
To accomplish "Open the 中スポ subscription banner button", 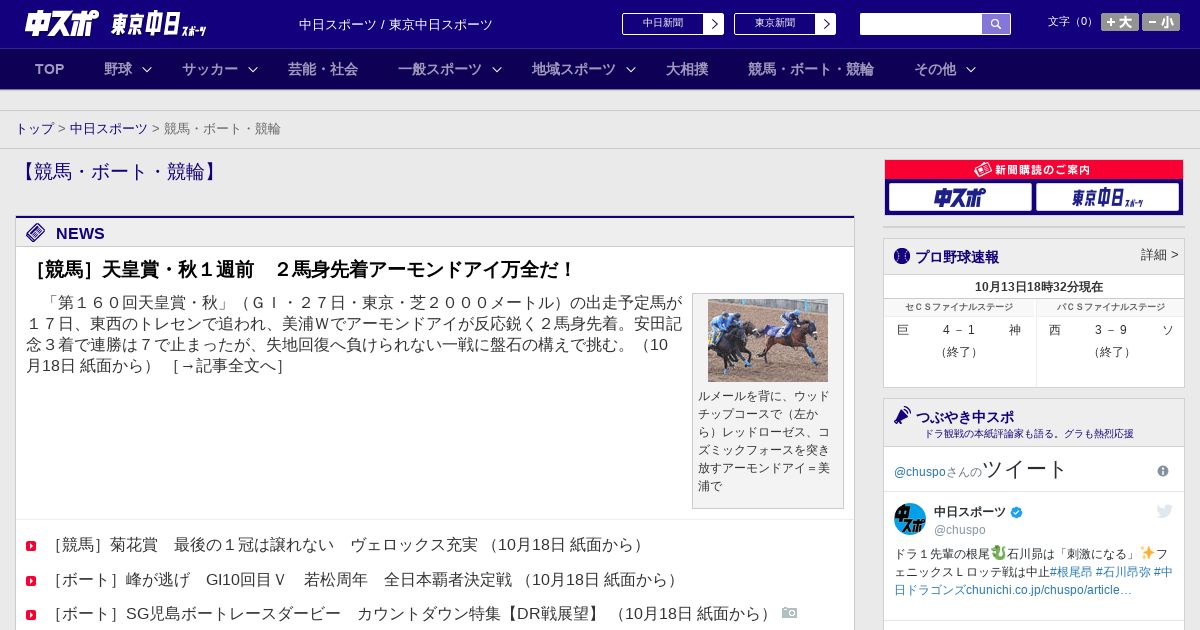I will (960, 197).
